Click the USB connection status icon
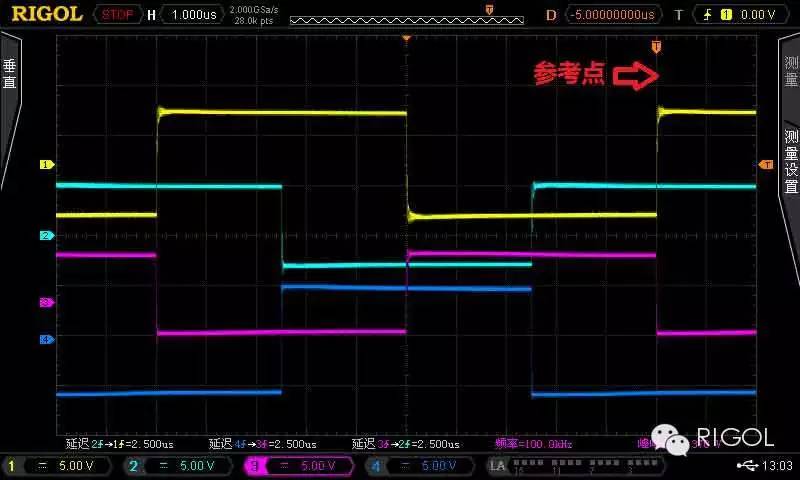Viewport: 800px width, 480px height. (747, 465)
